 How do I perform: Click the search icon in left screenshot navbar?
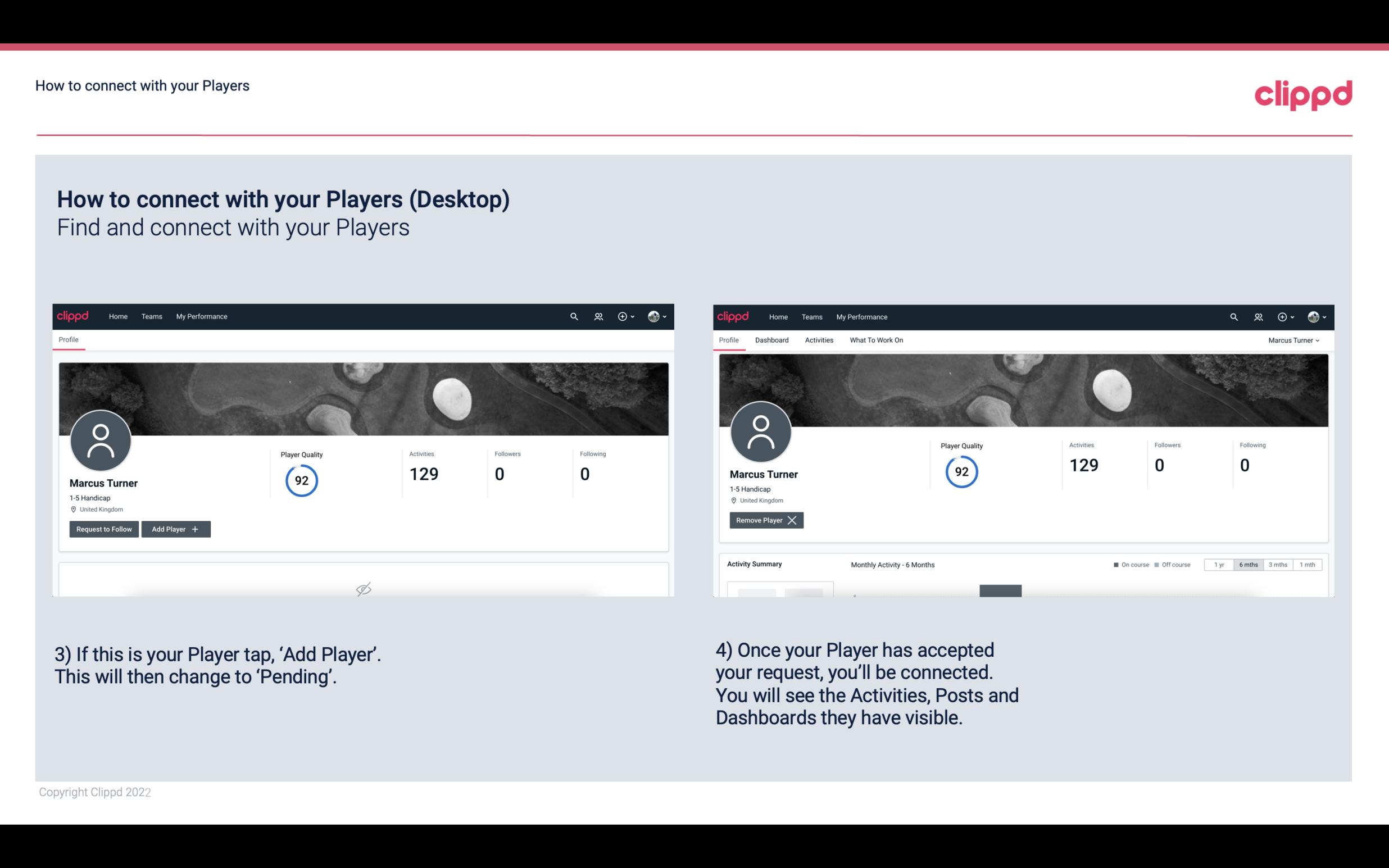point(574,316)
